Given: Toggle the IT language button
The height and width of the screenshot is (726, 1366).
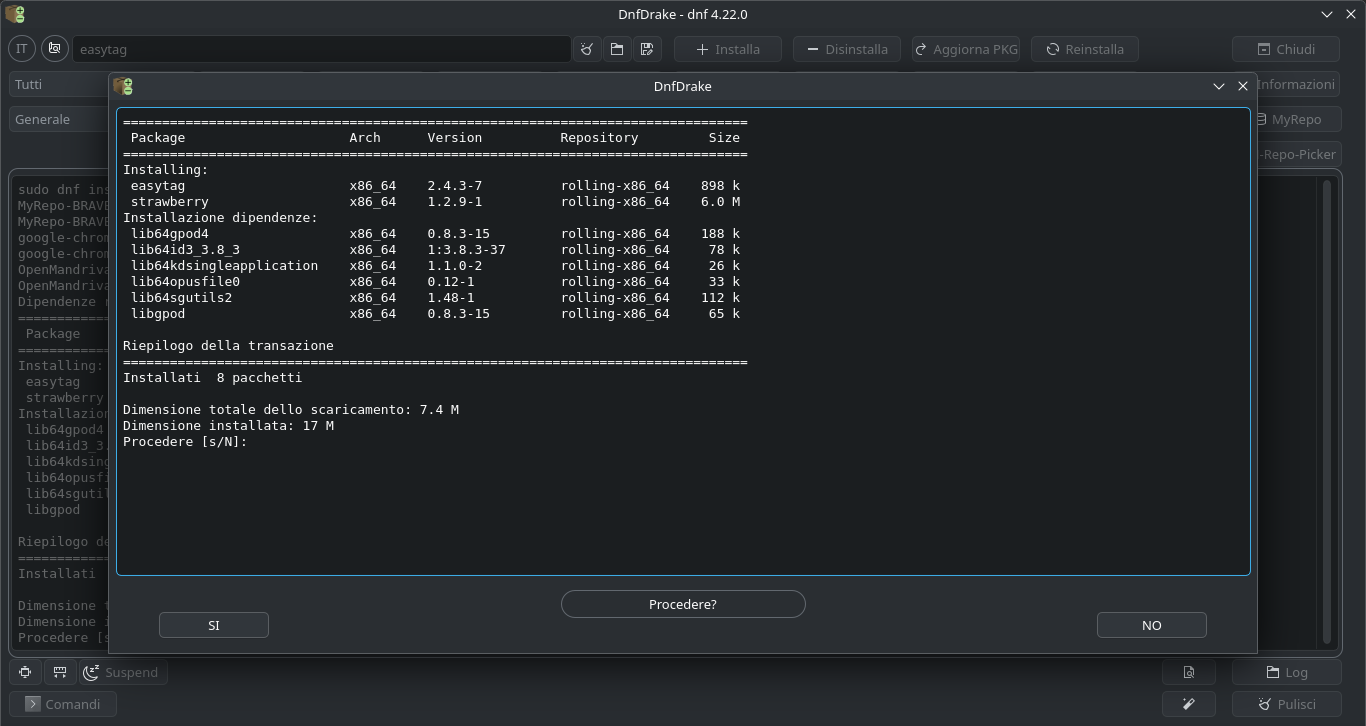Looking at the screenshot, I should pos(21,49).
